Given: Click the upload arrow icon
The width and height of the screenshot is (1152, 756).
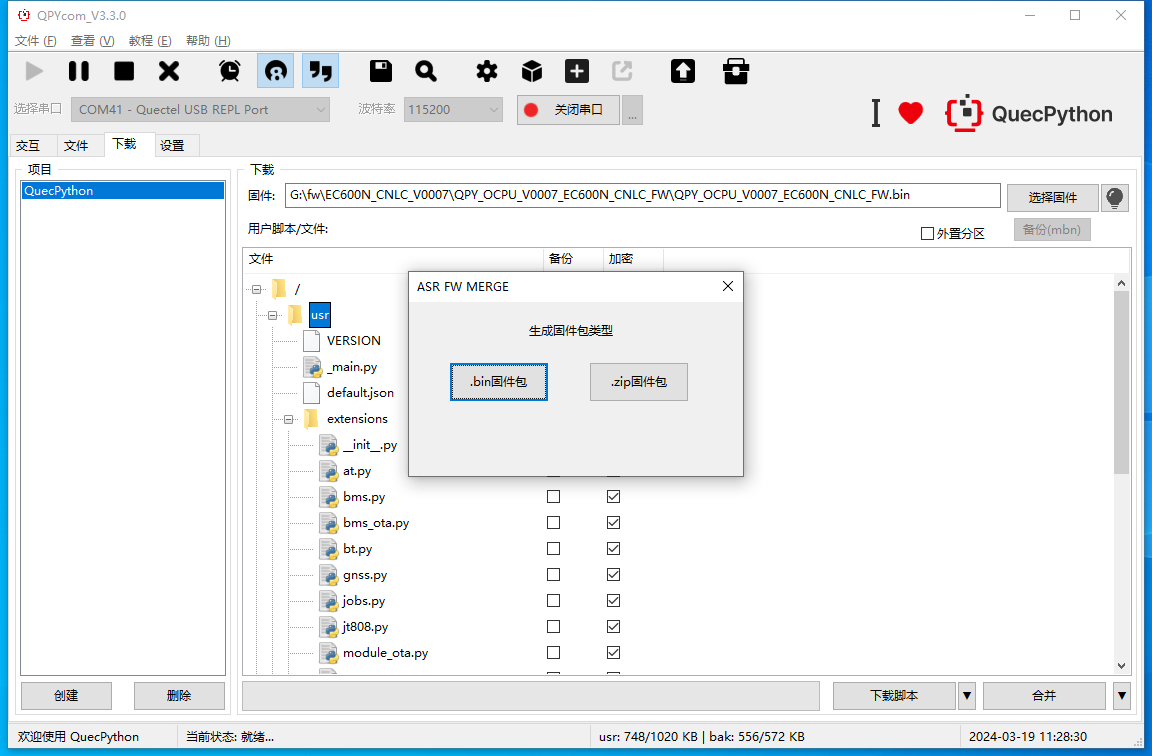Looking at the screenshot, I should (683, 71).
